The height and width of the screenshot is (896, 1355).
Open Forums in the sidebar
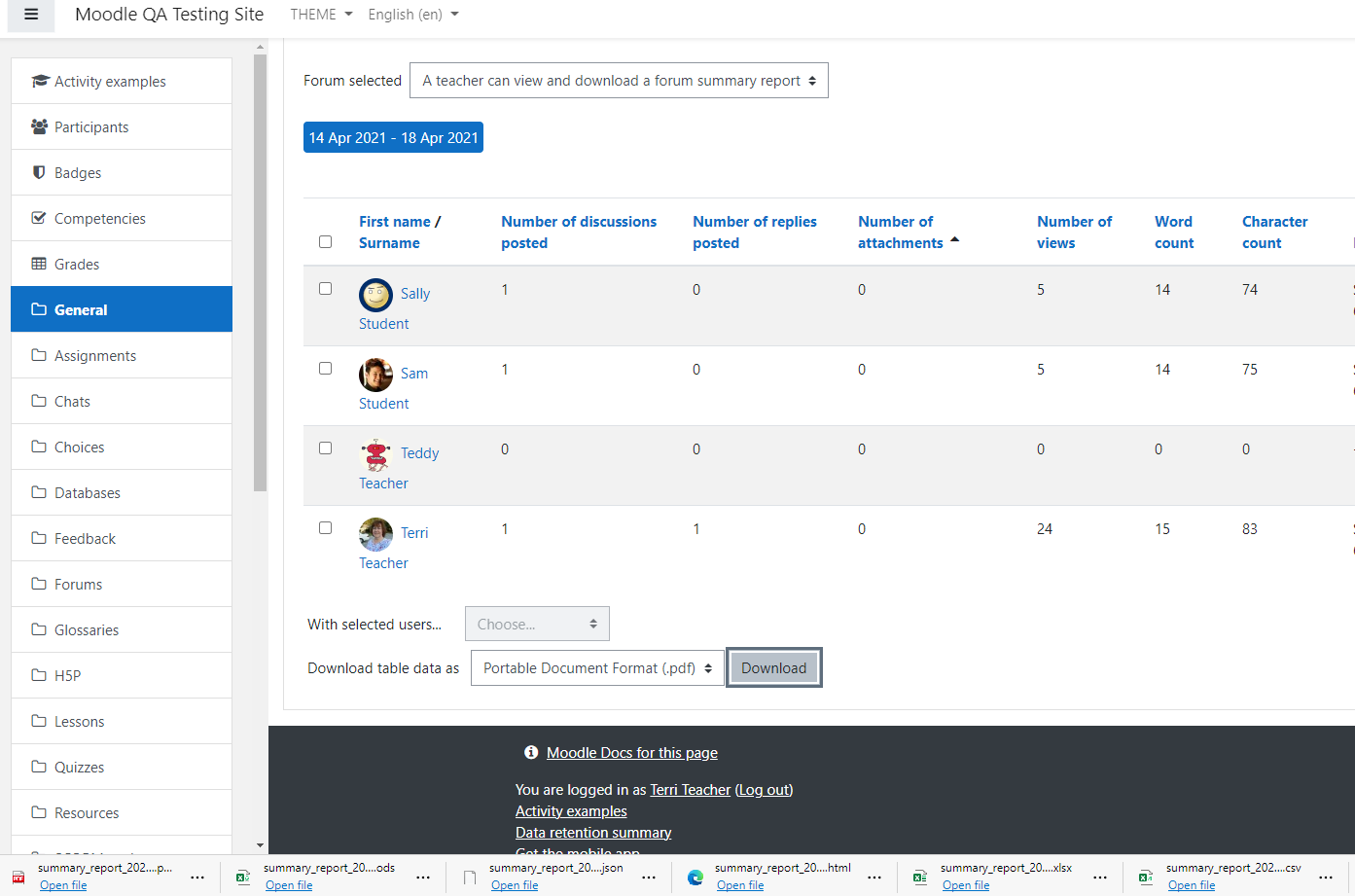(122, 584)
